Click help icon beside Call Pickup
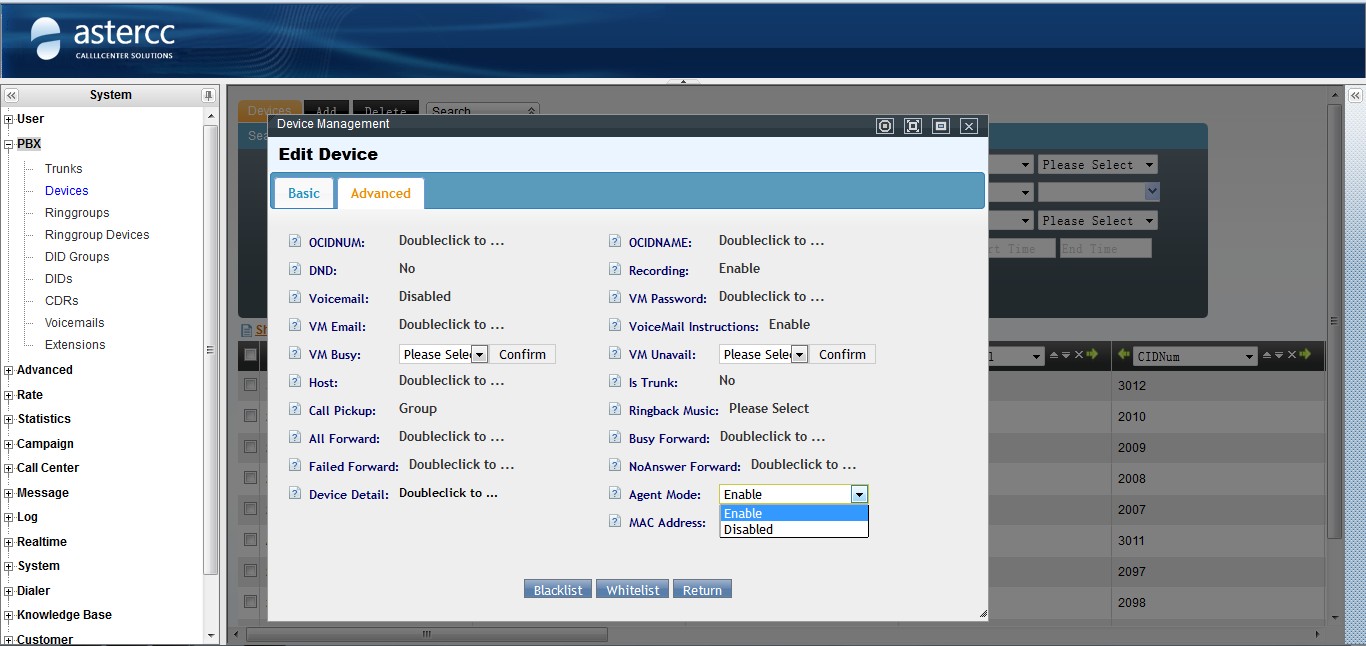 [295, 410]
